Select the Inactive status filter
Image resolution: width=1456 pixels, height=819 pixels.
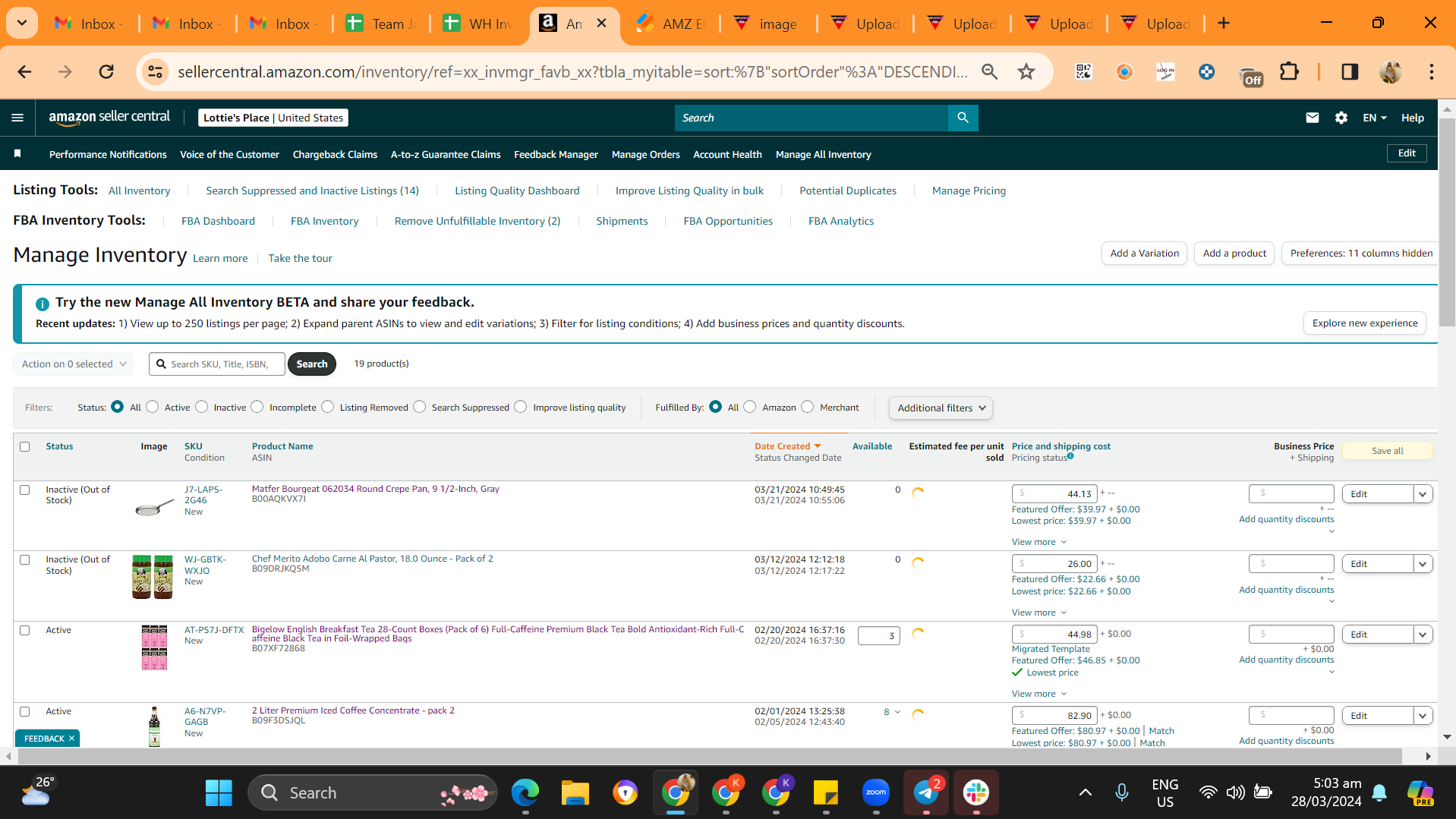pos(202,407)
